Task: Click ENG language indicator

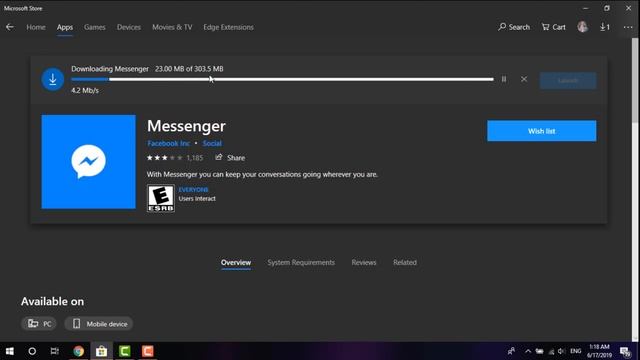Action: pos(576,351)
